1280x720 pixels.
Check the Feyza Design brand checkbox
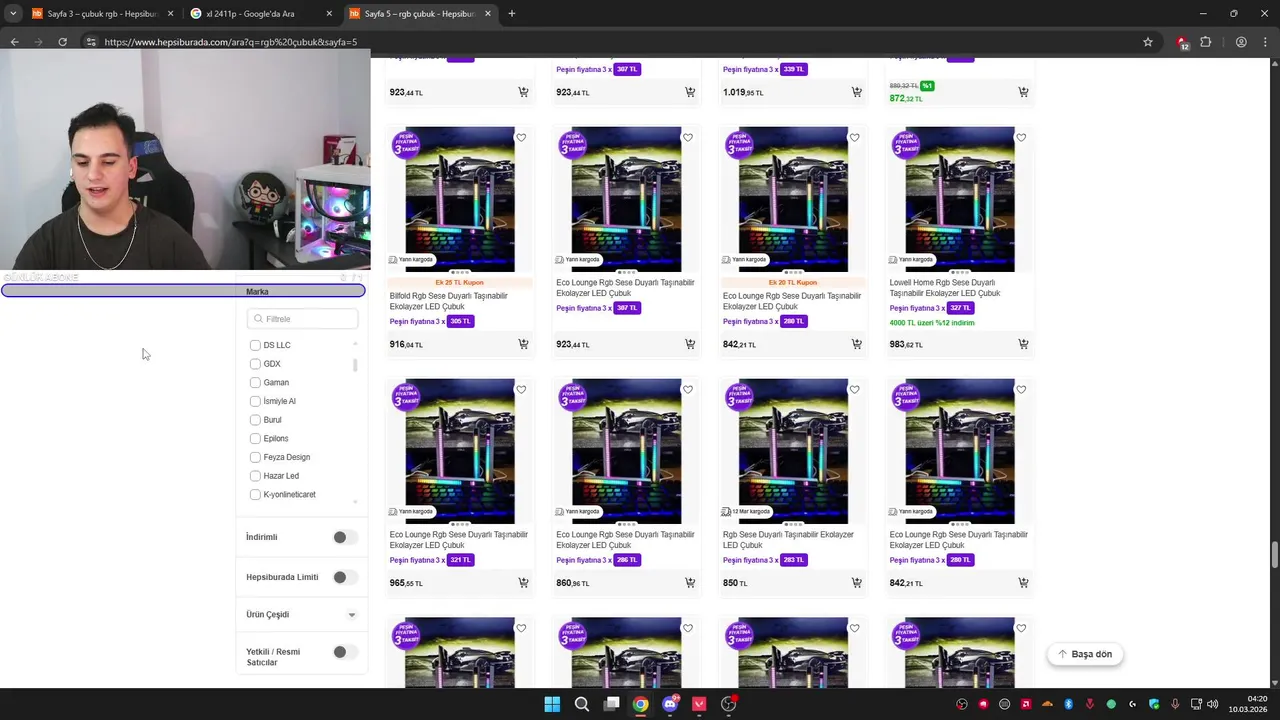pos(255,457)
